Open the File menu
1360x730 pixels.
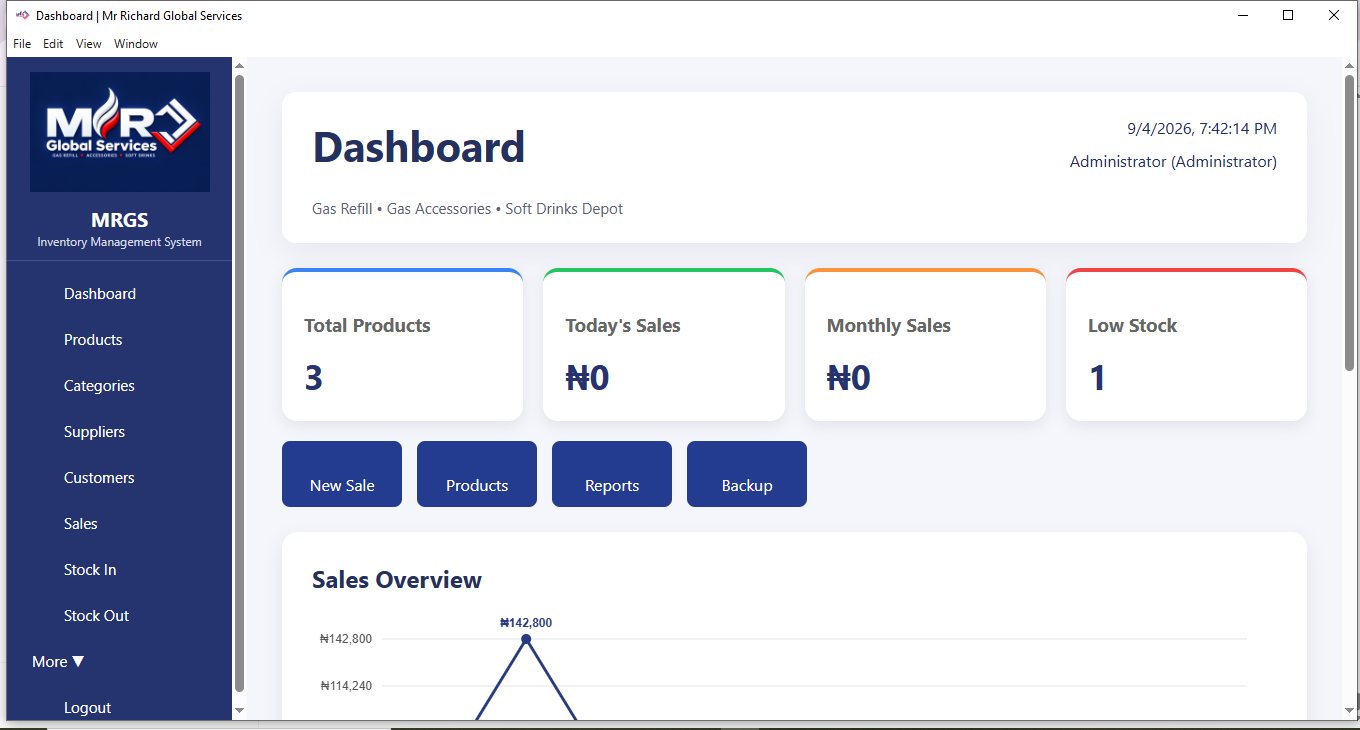(22, 44)
